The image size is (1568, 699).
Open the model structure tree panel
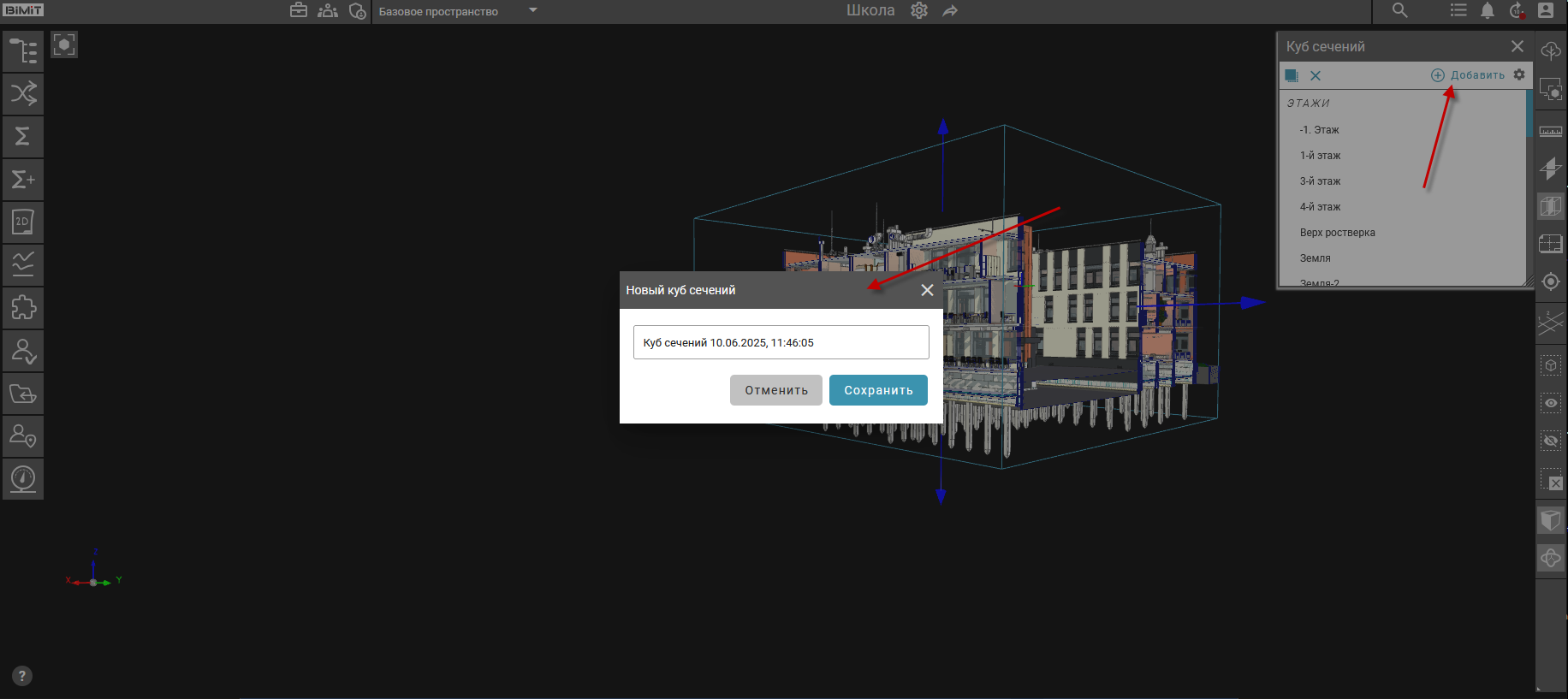coord(23,51)
